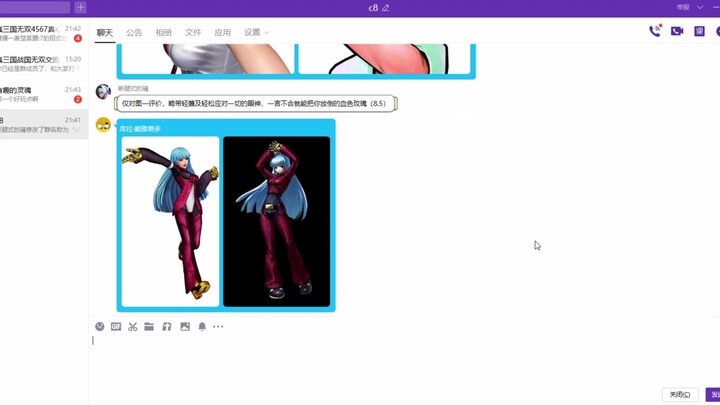
Task: Open the GIF sticker panel
Action: pyautogui.click(x=116, y=326)
